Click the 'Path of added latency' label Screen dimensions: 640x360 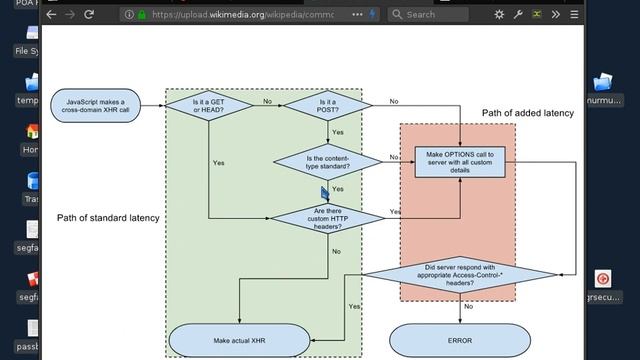pos(528,113)
